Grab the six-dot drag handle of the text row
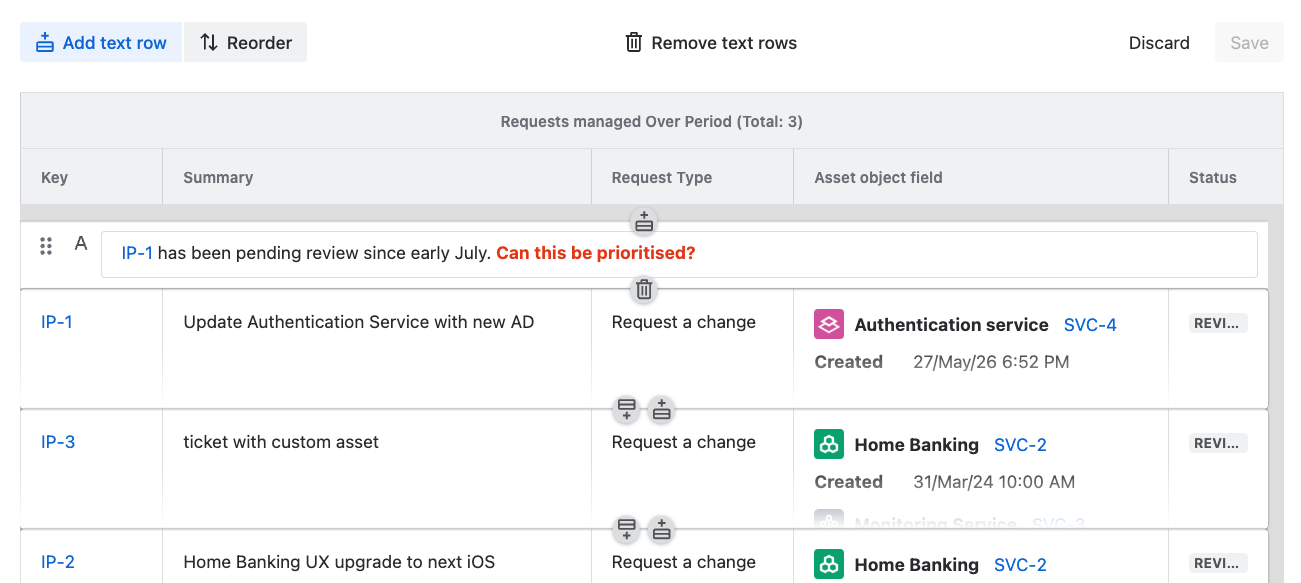Screen dimensions: 1301x583 pyautogui.click(x=46, y=246)
